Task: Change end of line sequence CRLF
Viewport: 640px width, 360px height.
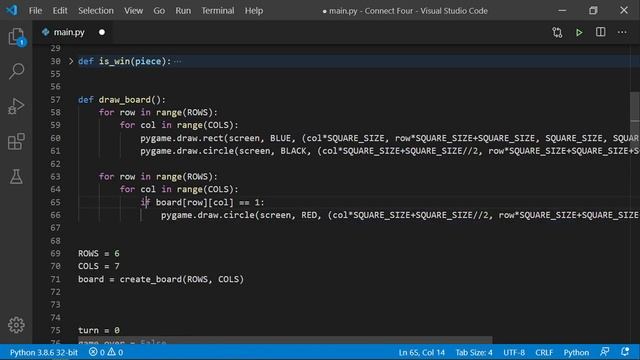Action: click(544, 352)
